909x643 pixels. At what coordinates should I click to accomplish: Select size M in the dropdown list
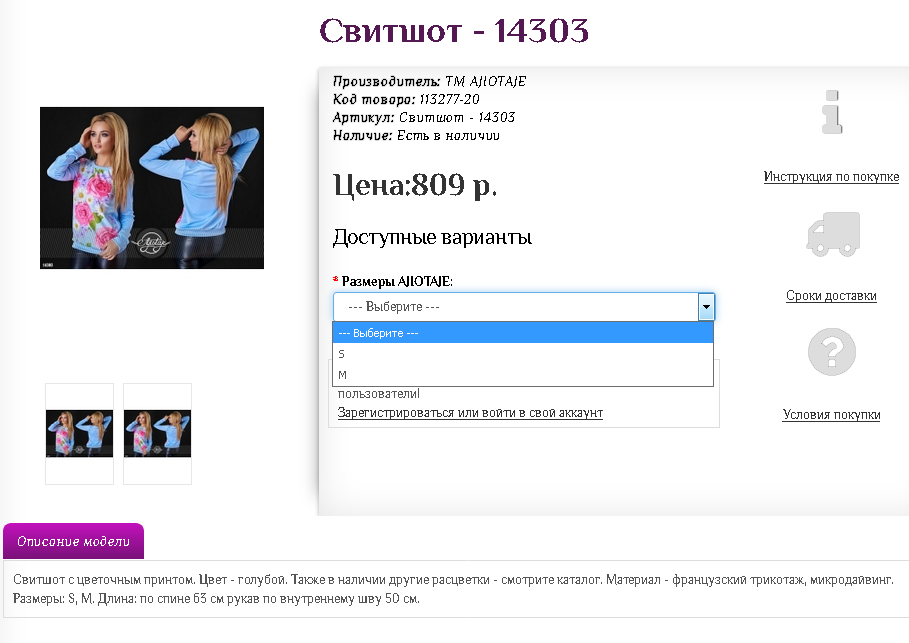pyautogui.click(x=523, y=375)
